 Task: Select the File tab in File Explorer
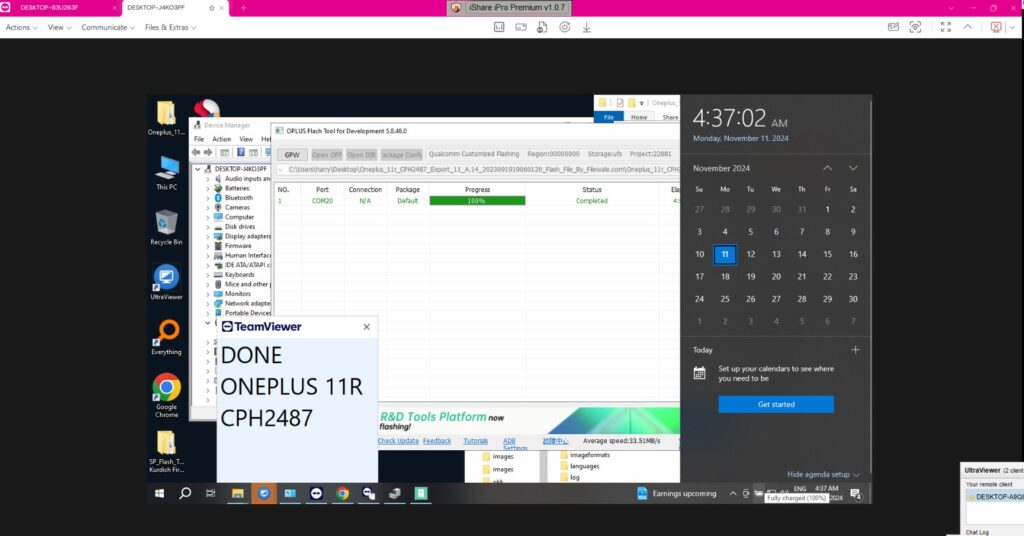coord(609,117)
